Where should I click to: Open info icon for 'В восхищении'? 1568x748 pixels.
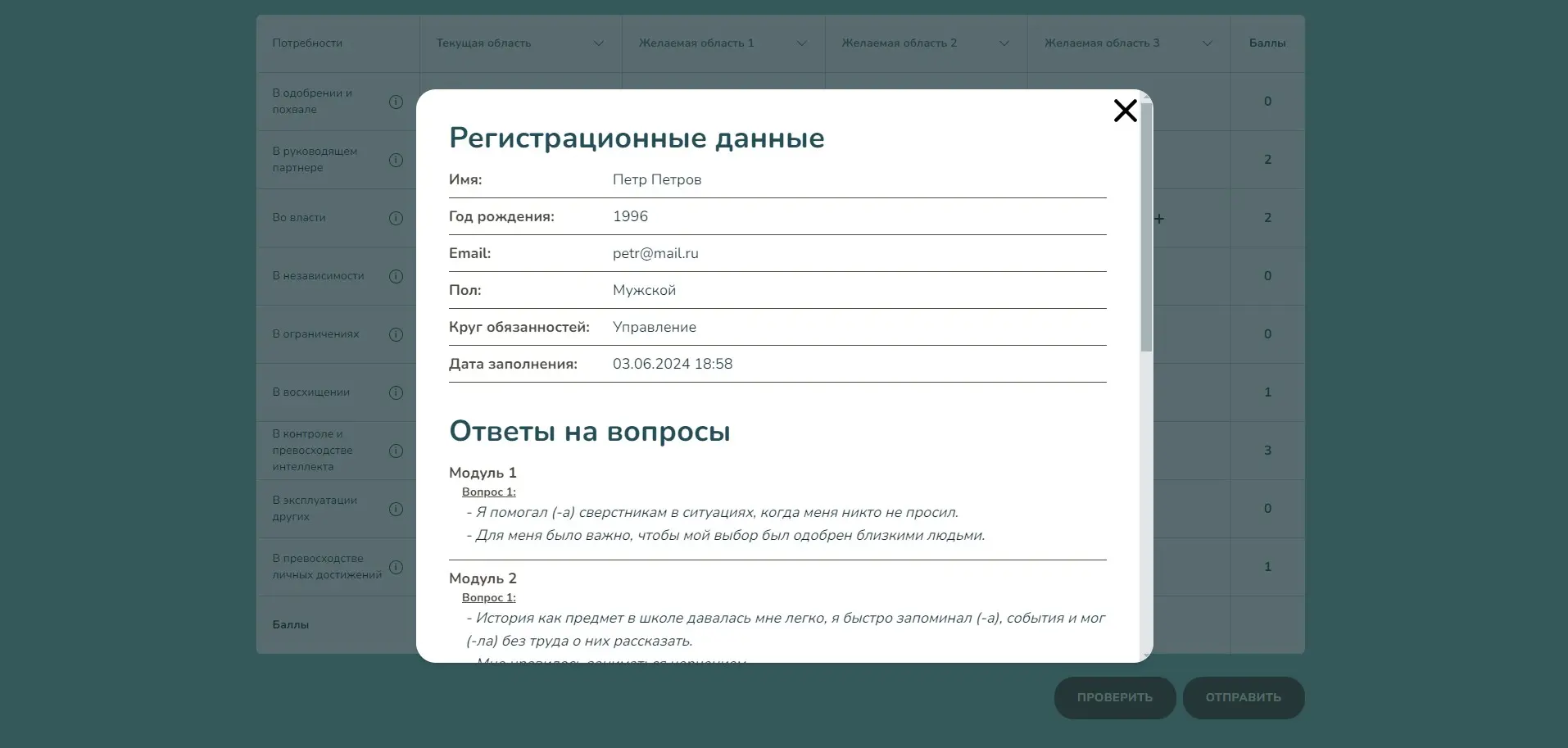pyautogui.click(x=396, y=392)
